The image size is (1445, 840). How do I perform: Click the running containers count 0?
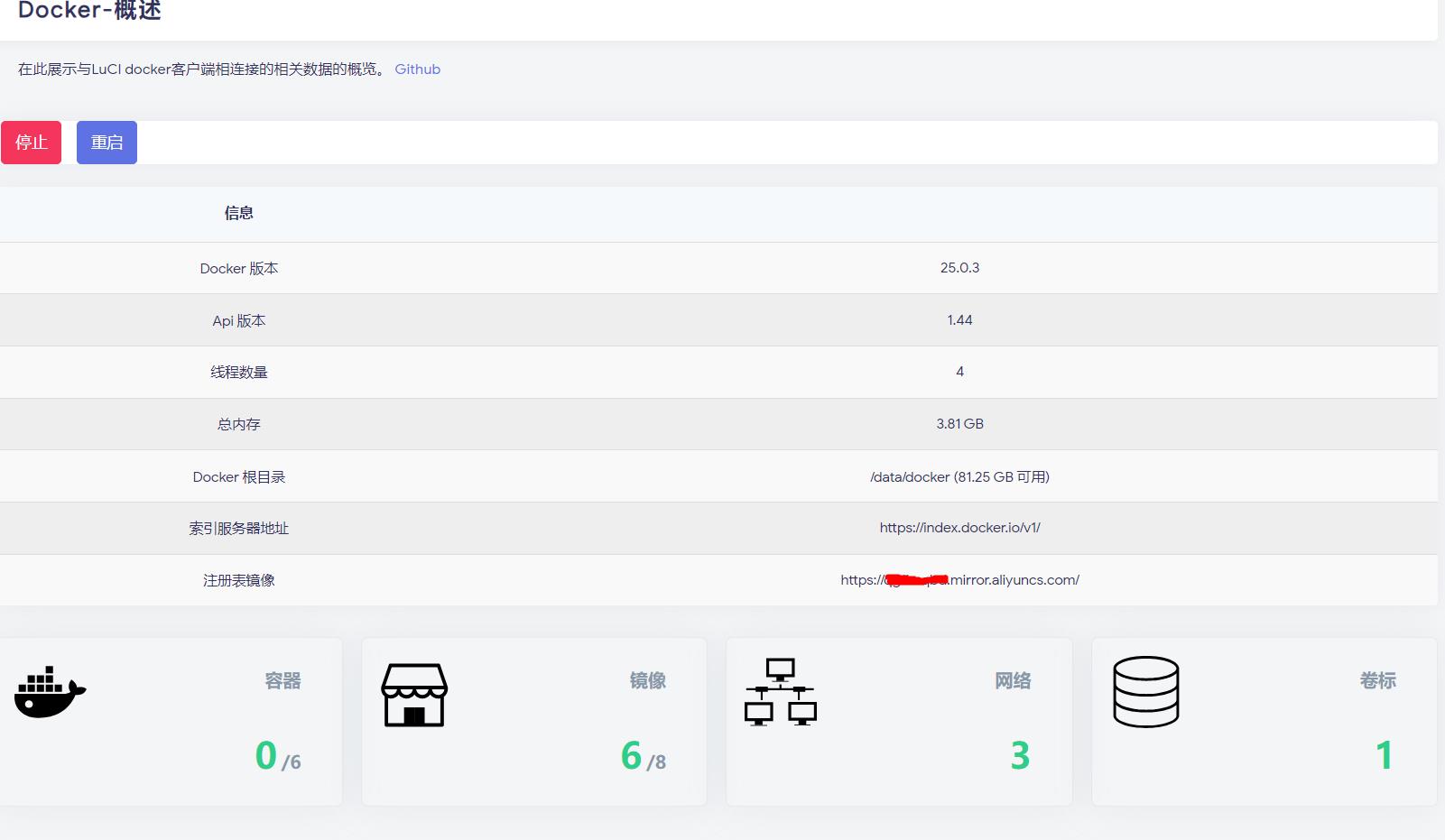coord(266,756)
